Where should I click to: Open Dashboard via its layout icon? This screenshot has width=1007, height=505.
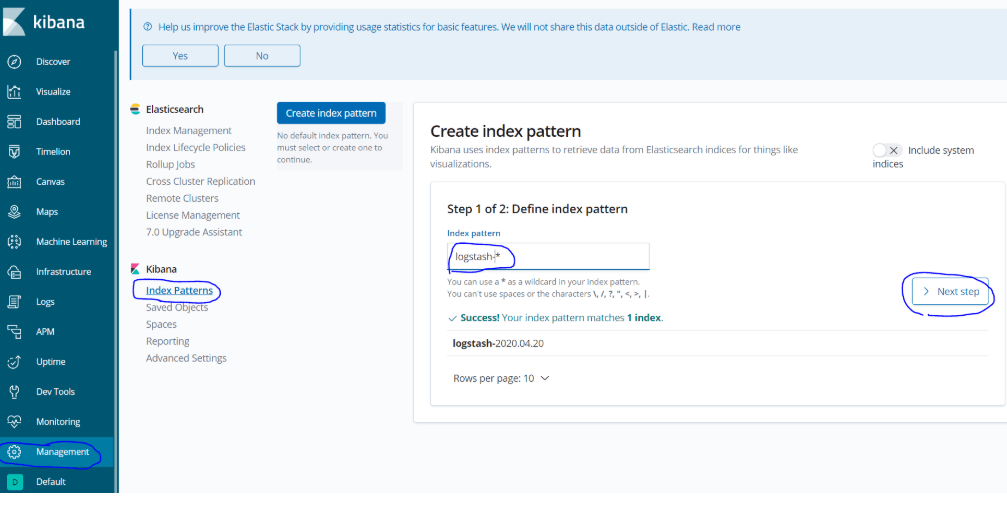pyautogui.click(x=14, y=121)
